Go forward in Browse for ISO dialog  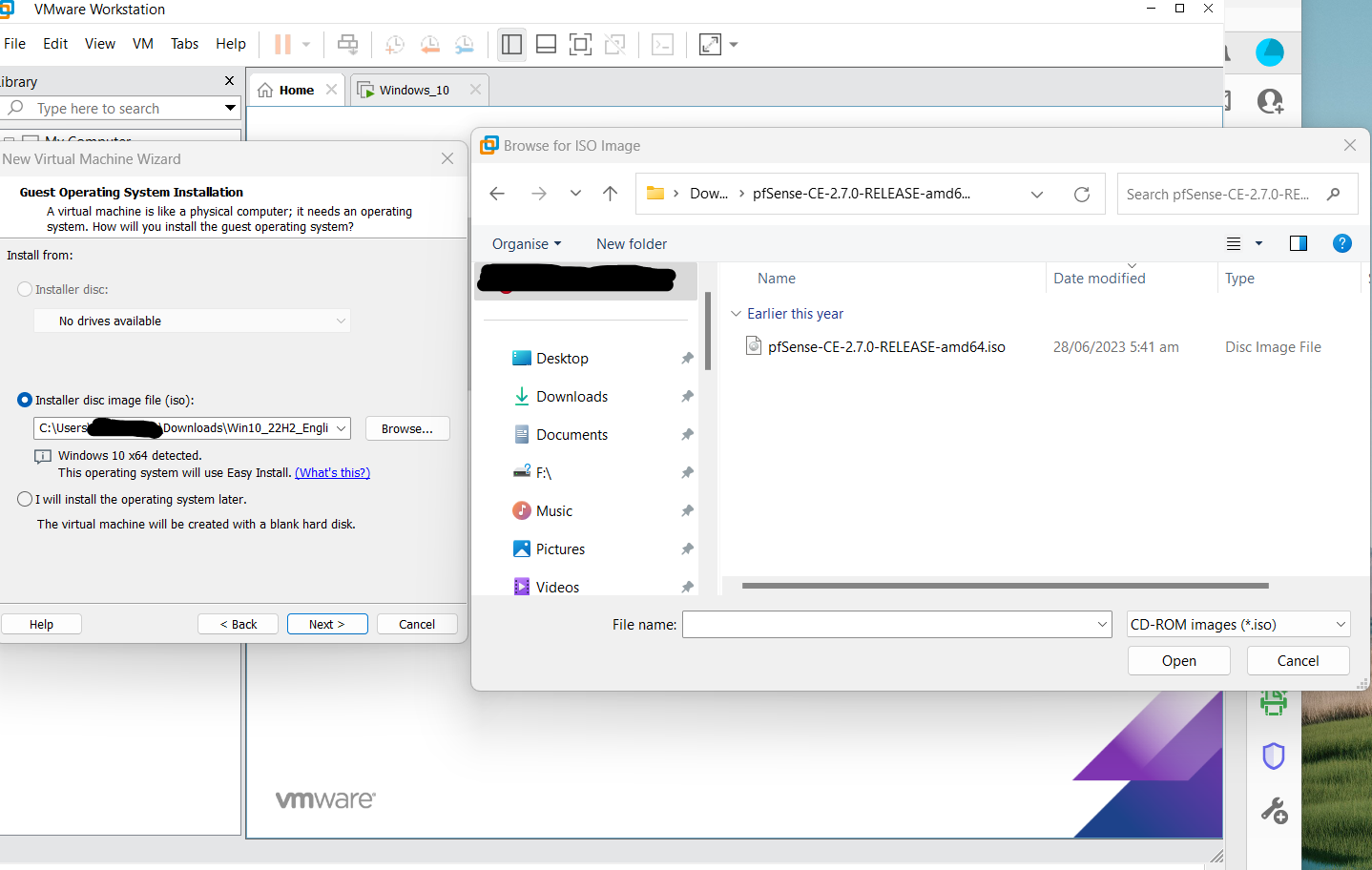(x=539, y=194)
